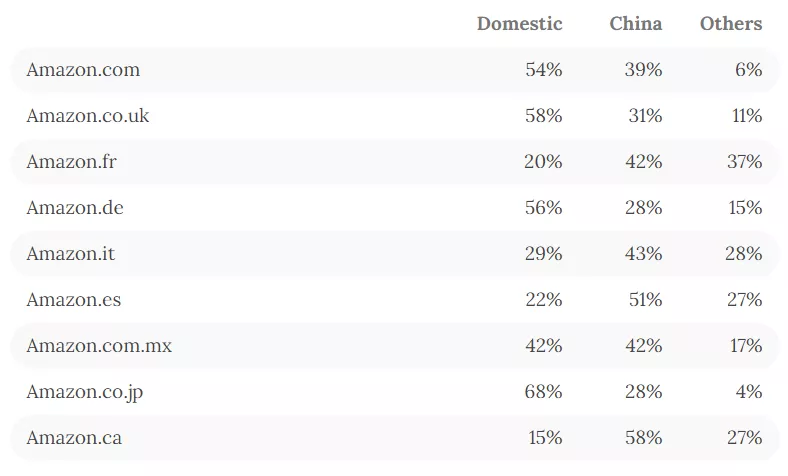The height and width of the screenshot is (476, 788).
Task: Click the 6% Others value for Amazon.com
Action: 749,70
